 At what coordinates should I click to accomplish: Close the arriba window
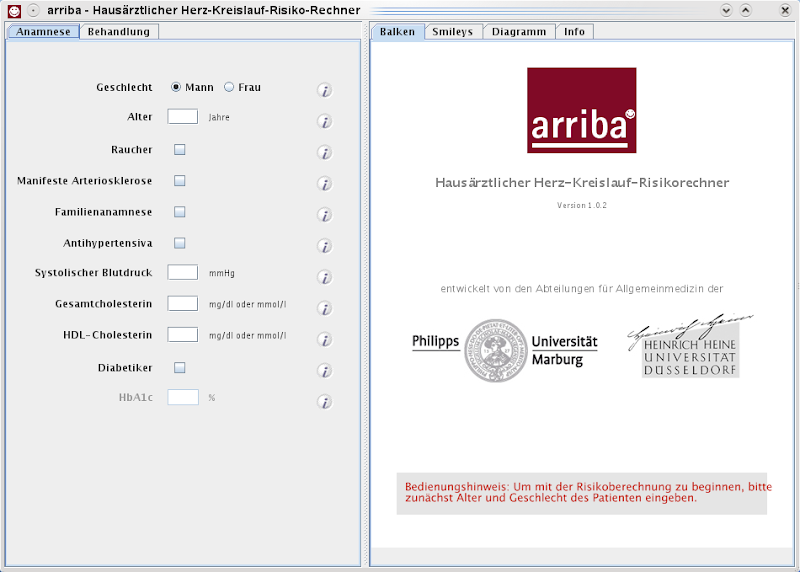coord(785,10)
